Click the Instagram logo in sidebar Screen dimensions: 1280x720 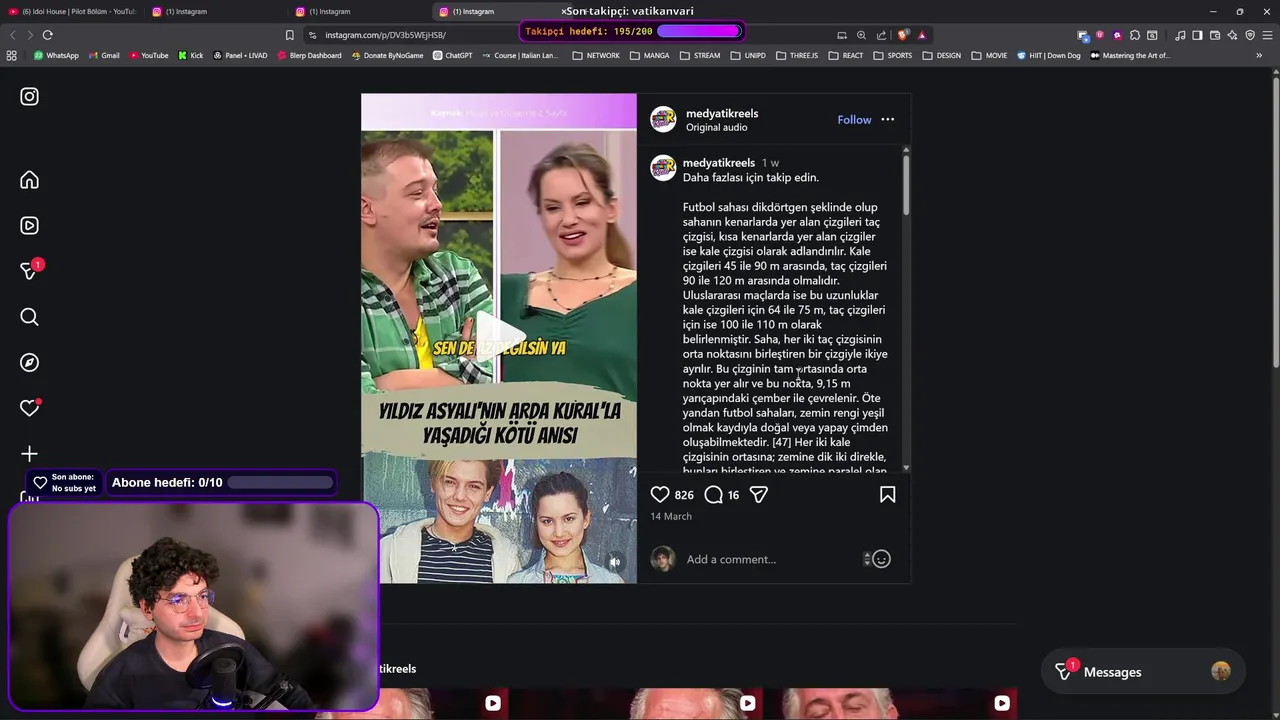coord(29,97)
